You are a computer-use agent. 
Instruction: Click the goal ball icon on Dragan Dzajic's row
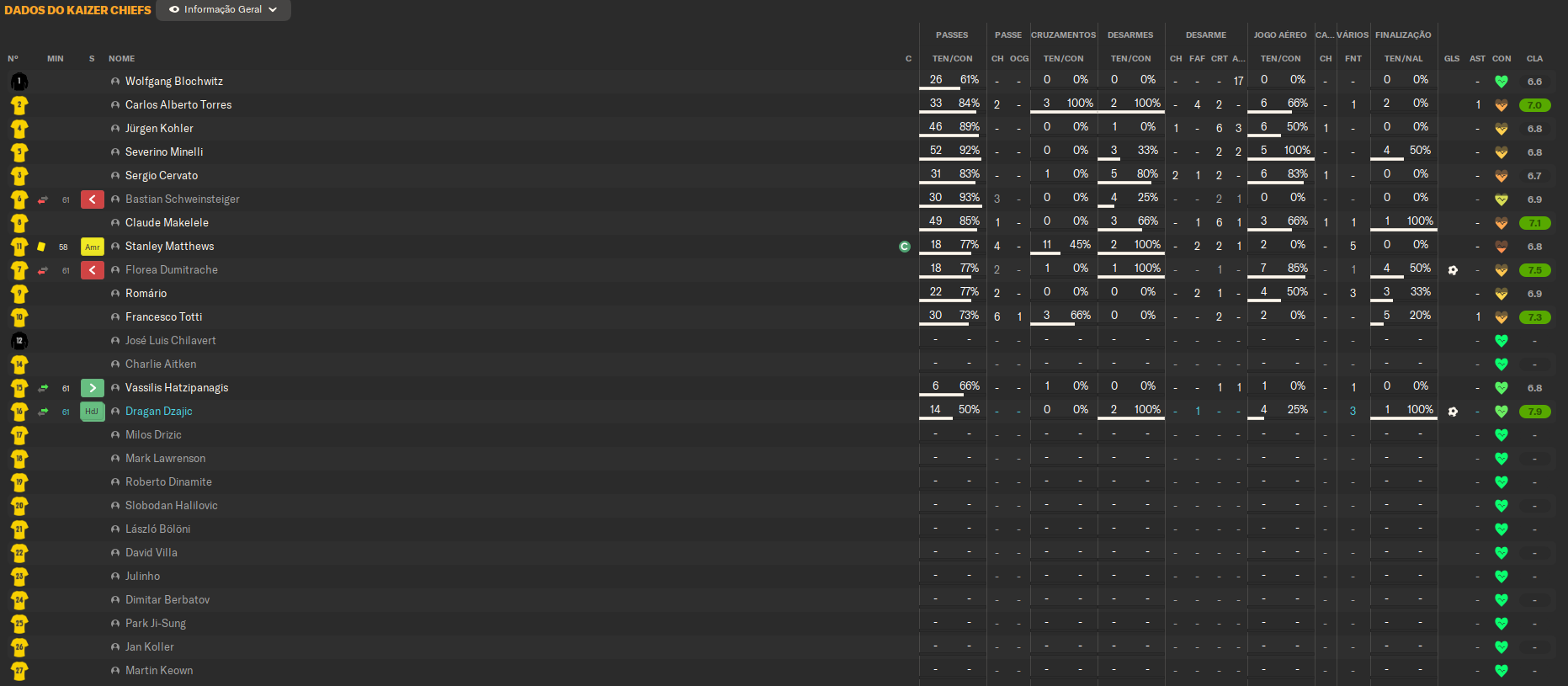[1453, 412]
